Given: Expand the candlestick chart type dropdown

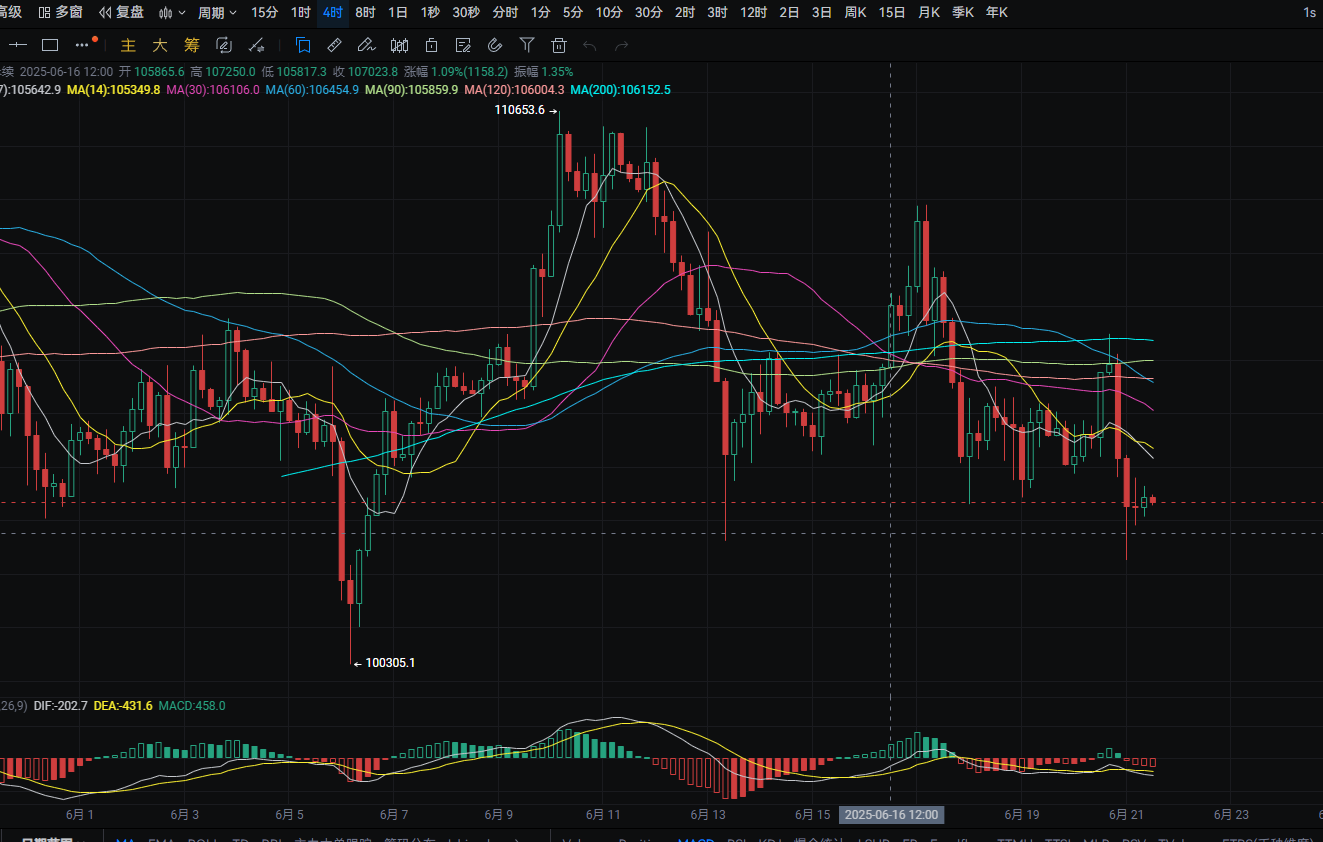Looking at the screenshot, I should [172, 13].
